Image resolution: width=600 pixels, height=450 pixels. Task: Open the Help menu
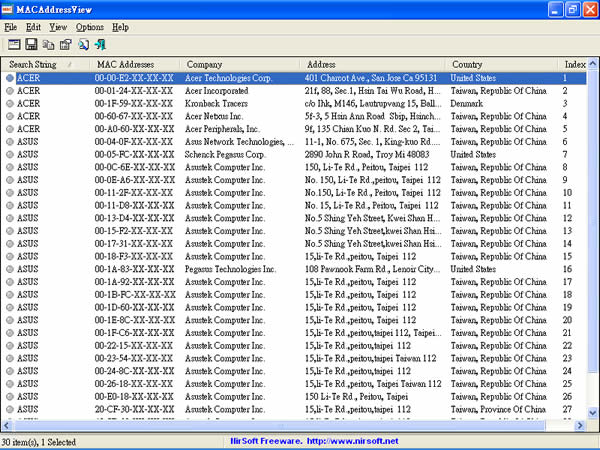coord(120,27)
